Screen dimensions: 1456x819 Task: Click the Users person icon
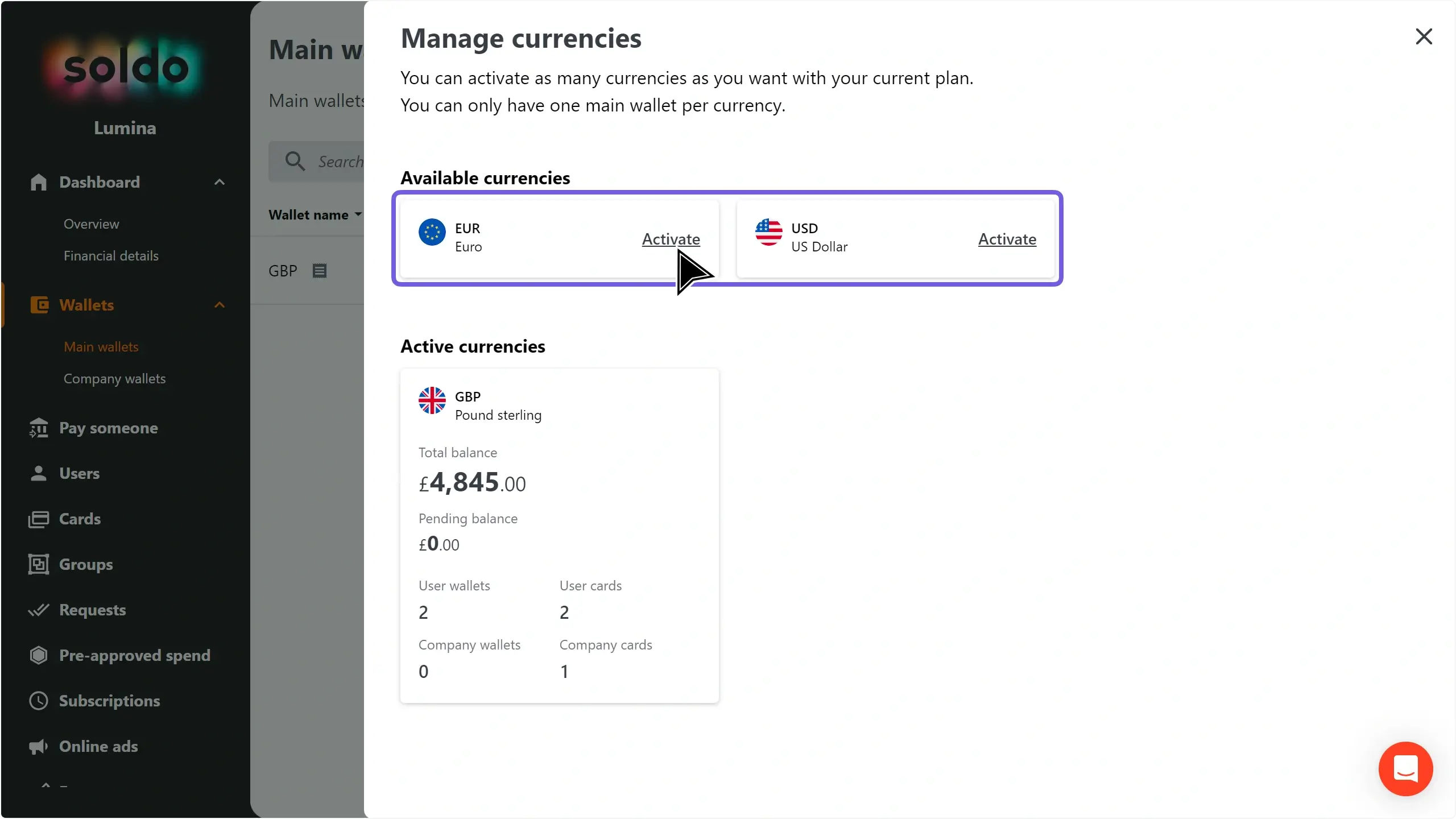(x=38, y=473)
